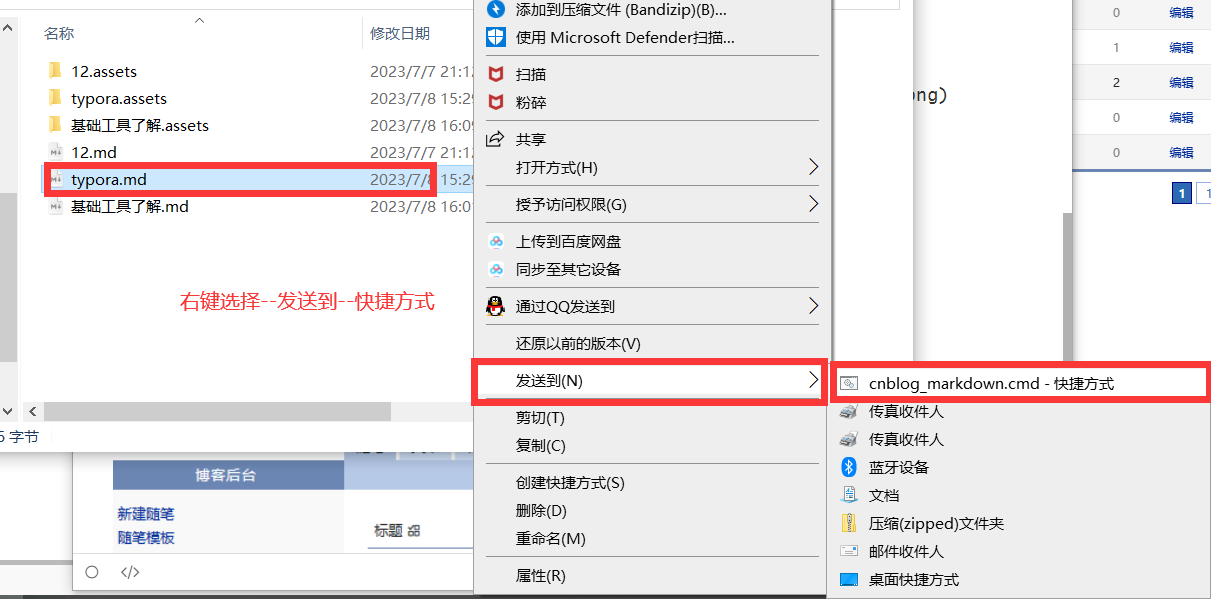Choose 重命名(M) in the context menu
The height and width of the screenshot is (599, 1211).
click(x=551, y=538)
